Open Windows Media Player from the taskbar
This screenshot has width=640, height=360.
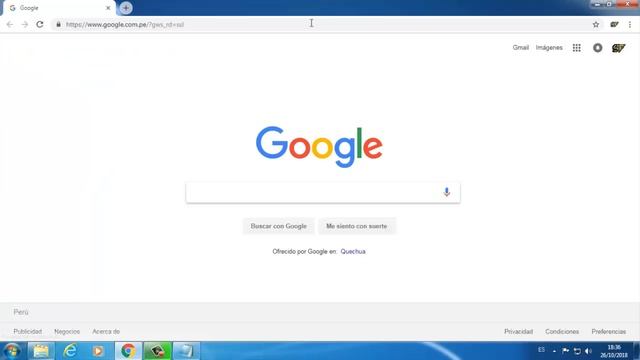pos(98,351)
